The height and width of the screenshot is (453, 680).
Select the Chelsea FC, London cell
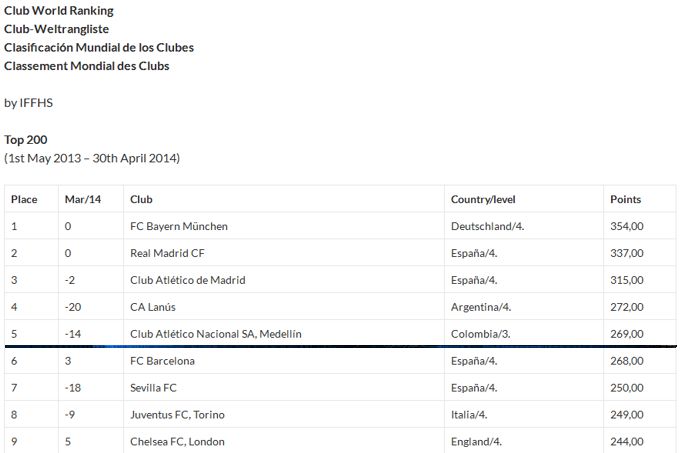178,442
